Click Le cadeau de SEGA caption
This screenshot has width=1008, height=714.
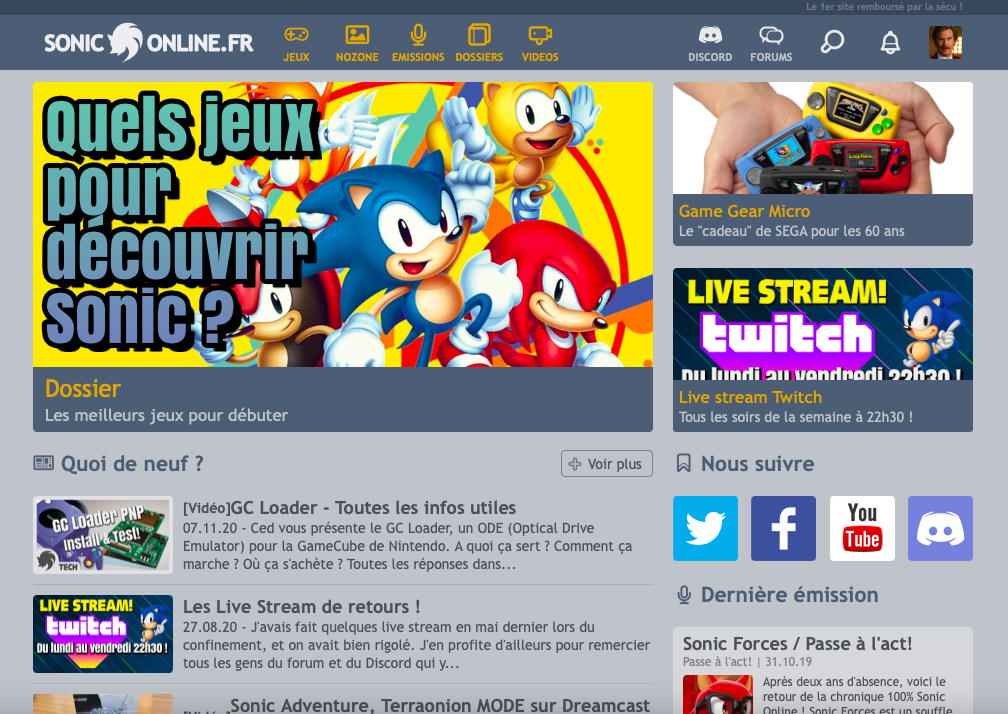click(x=791, y=231)
